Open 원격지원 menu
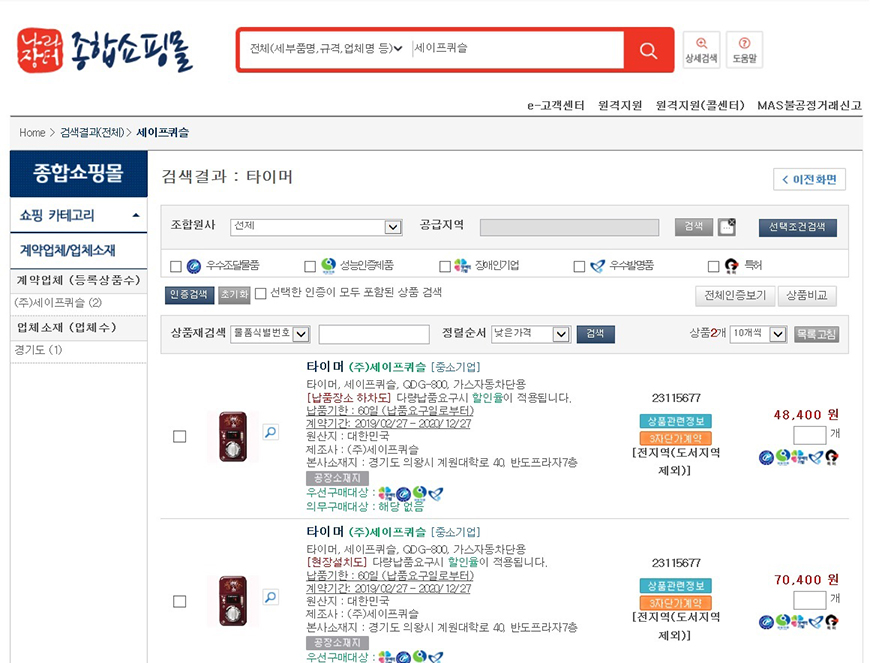Screen dimensions: 870x663 pos(620,105)
